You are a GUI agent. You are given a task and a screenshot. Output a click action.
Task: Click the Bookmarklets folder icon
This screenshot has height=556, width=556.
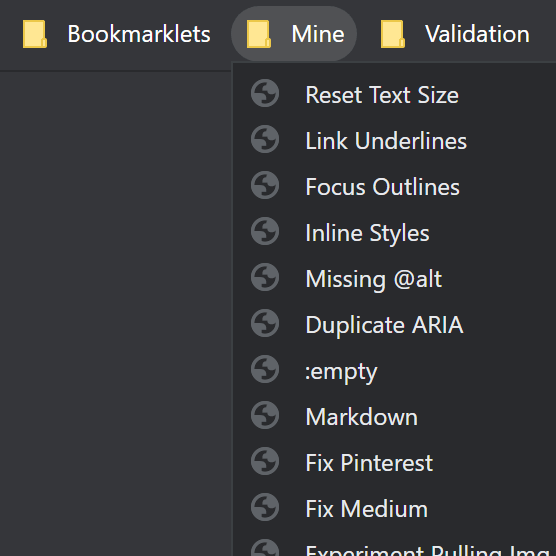pos(35,34)
